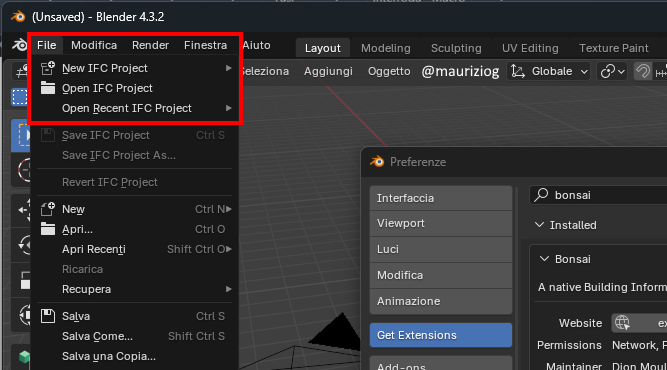Image resolution: width=667 pixels, height=370 pixels.
Task: Open the pivot point dropdown
Action: pos(612,71)
